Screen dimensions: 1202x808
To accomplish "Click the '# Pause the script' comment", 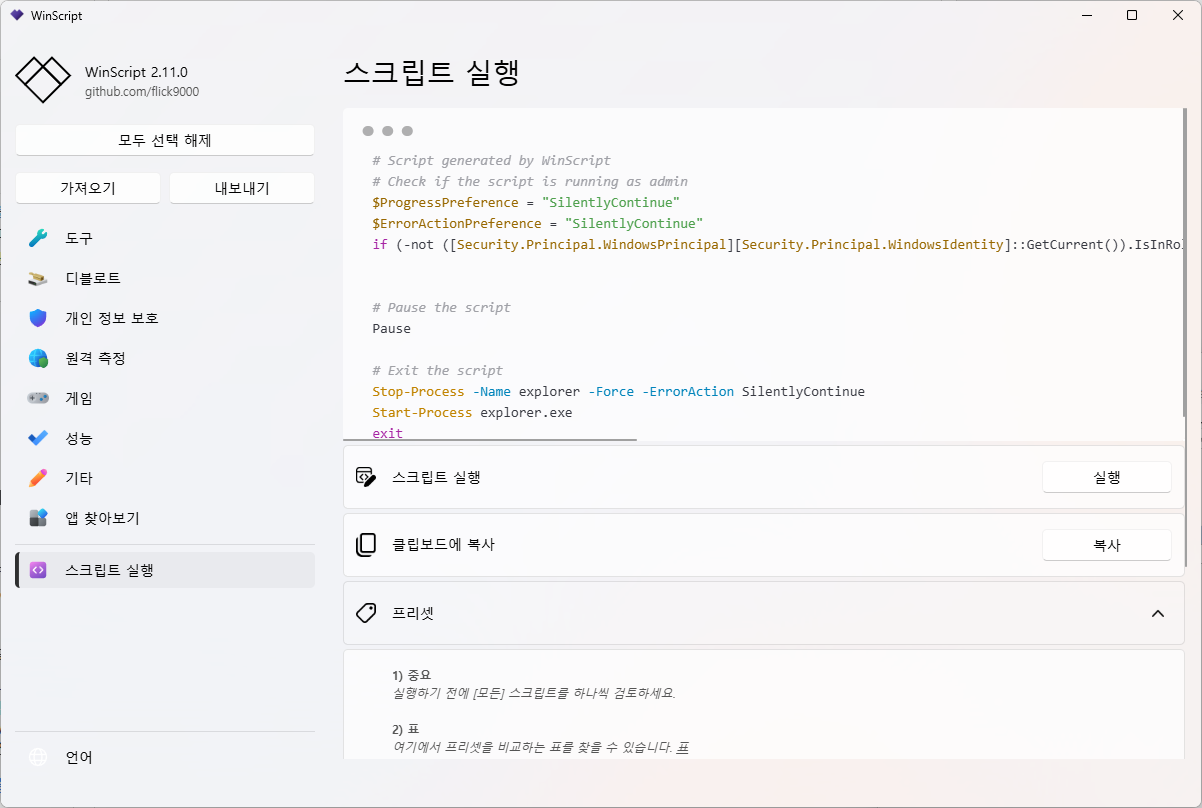I will click(441, 307).
